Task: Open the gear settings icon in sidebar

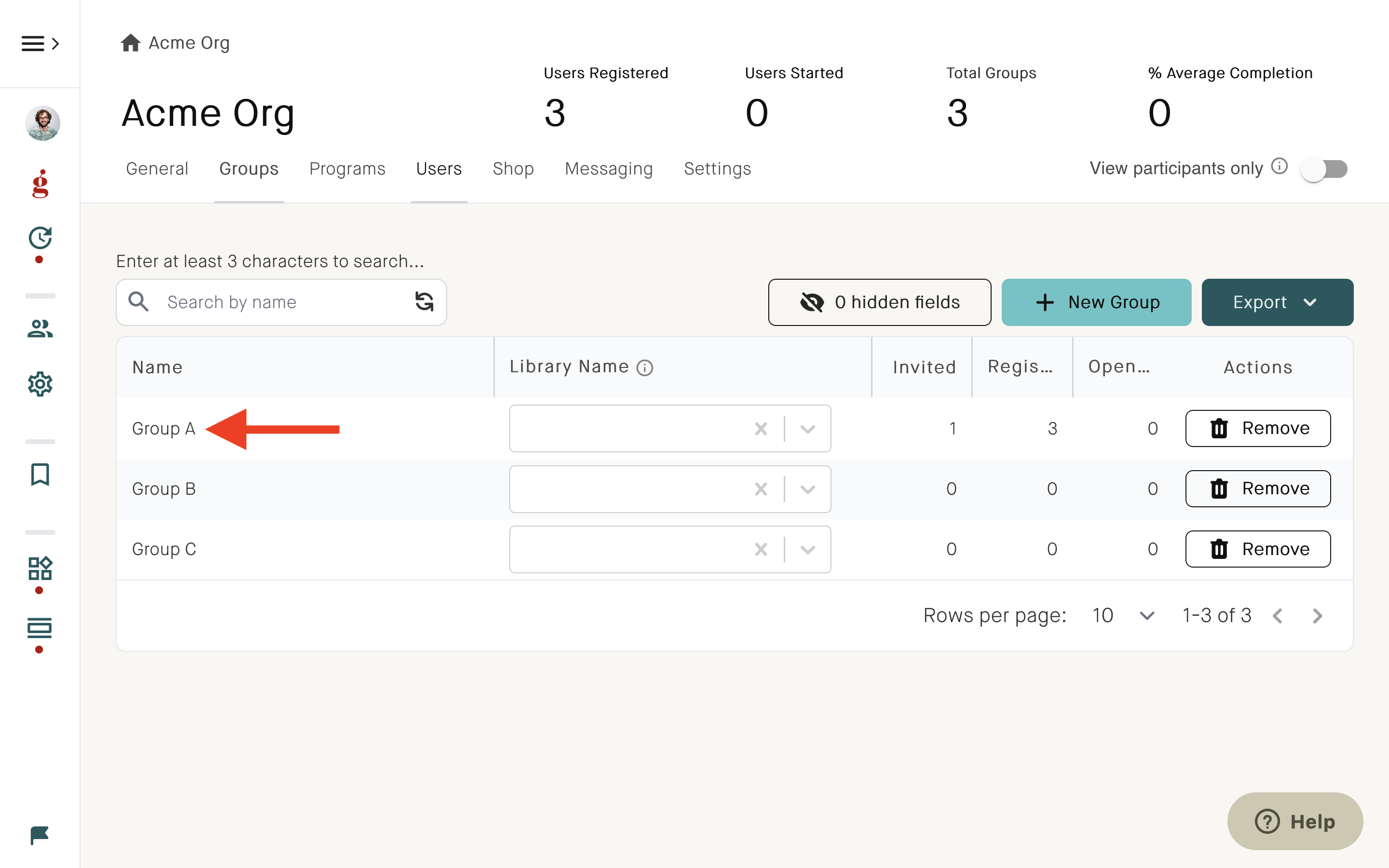Action: (x=40, y=383)
